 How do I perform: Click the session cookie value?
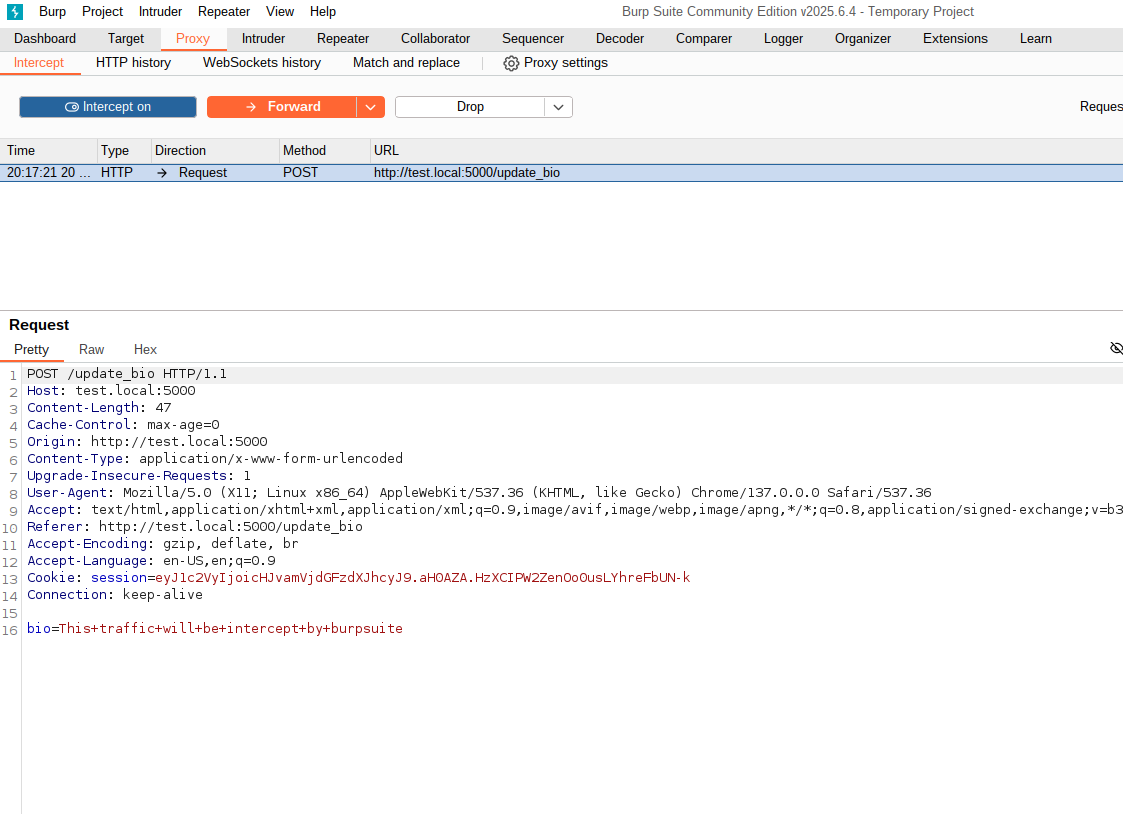[423, 578]
